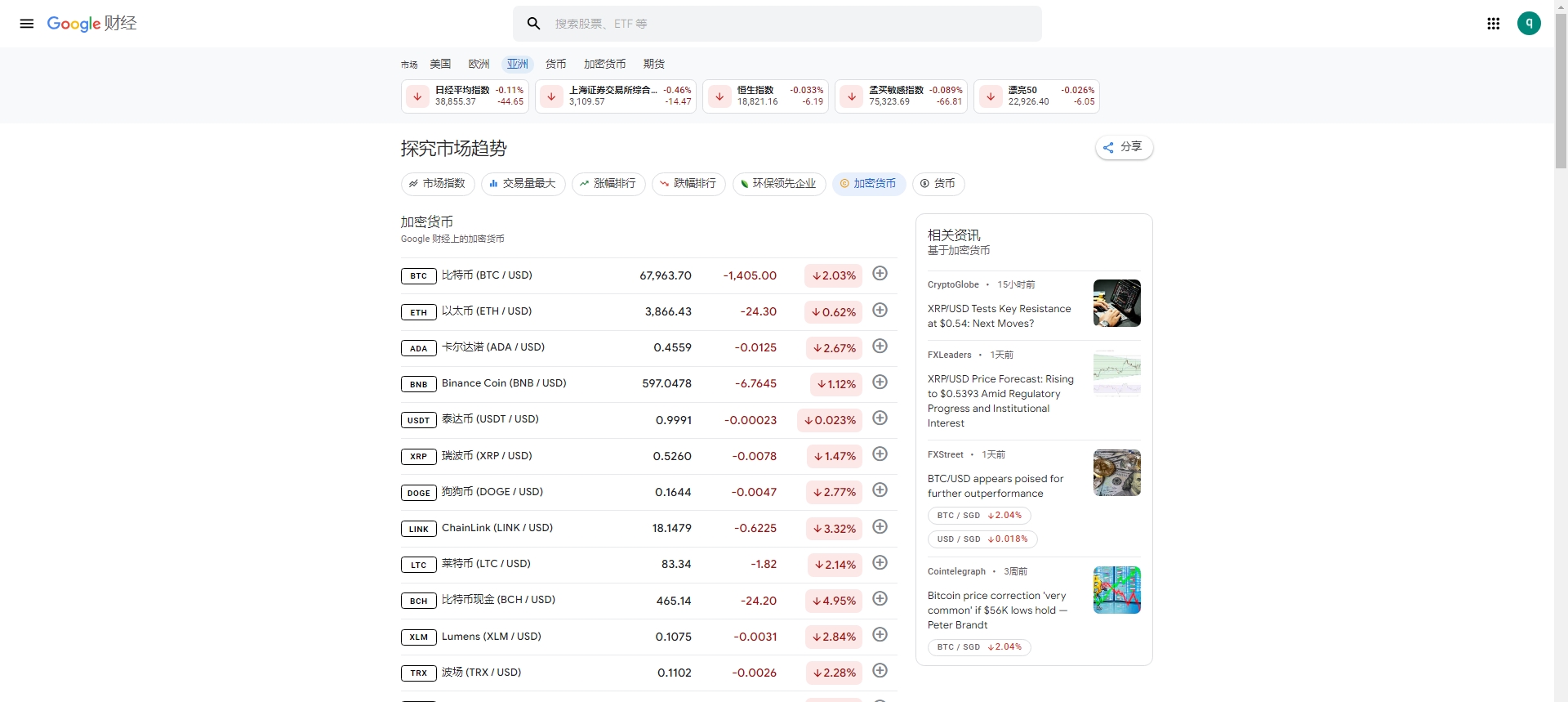The image size is (1568, 702).
Task: Select the 市场指数 filter chip
Action: coord(438,184)
